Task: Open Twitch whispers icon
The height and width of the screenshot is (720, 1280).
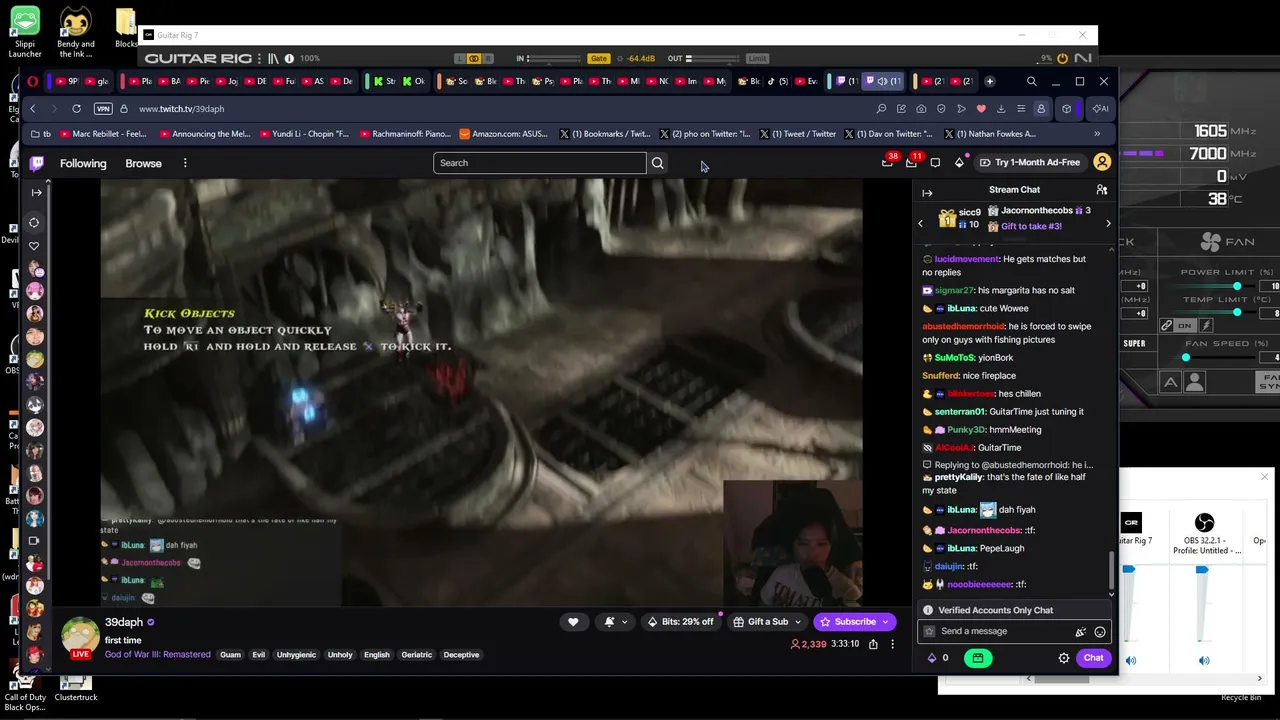Action: pos(935,162)
